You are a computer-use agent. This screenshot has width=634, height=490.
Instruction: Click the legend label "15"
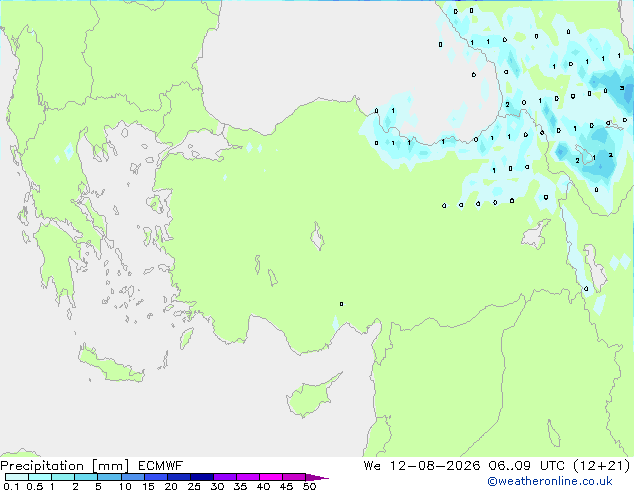(x=148, y=486)
